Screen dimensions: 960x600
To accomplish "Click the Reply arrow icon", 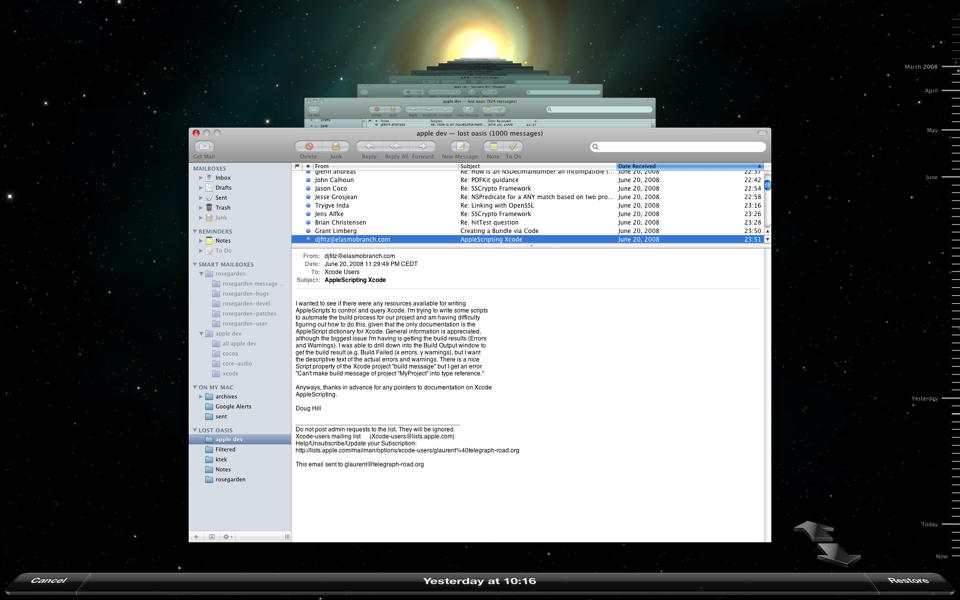I will (369, 146).
